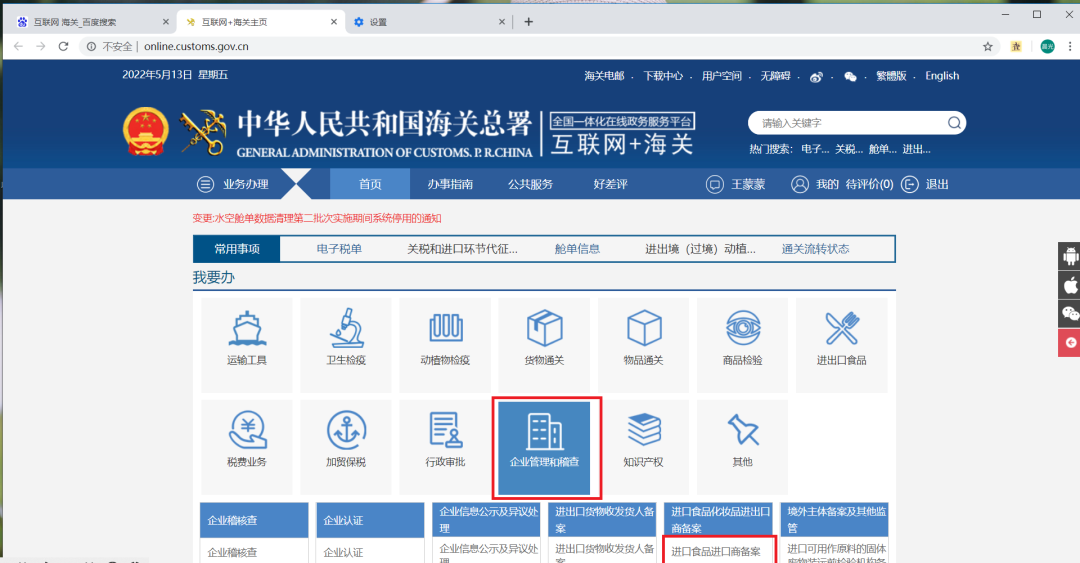Click the 货物通关 package icon tile
Image resolution: width=1080 pixels, height=563 pixels.
tap(545, 343)
